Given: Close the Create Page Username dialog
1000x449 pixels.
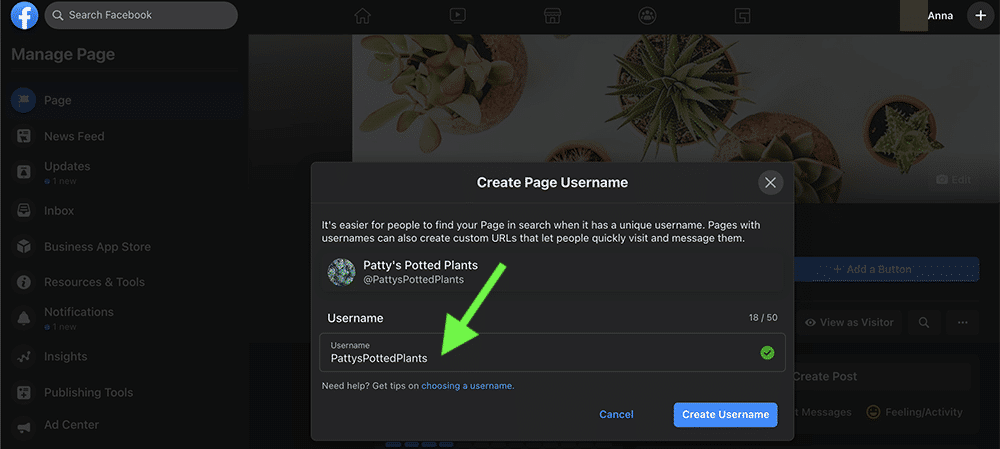Looking at the screenshot, I should tap(769, 182).
